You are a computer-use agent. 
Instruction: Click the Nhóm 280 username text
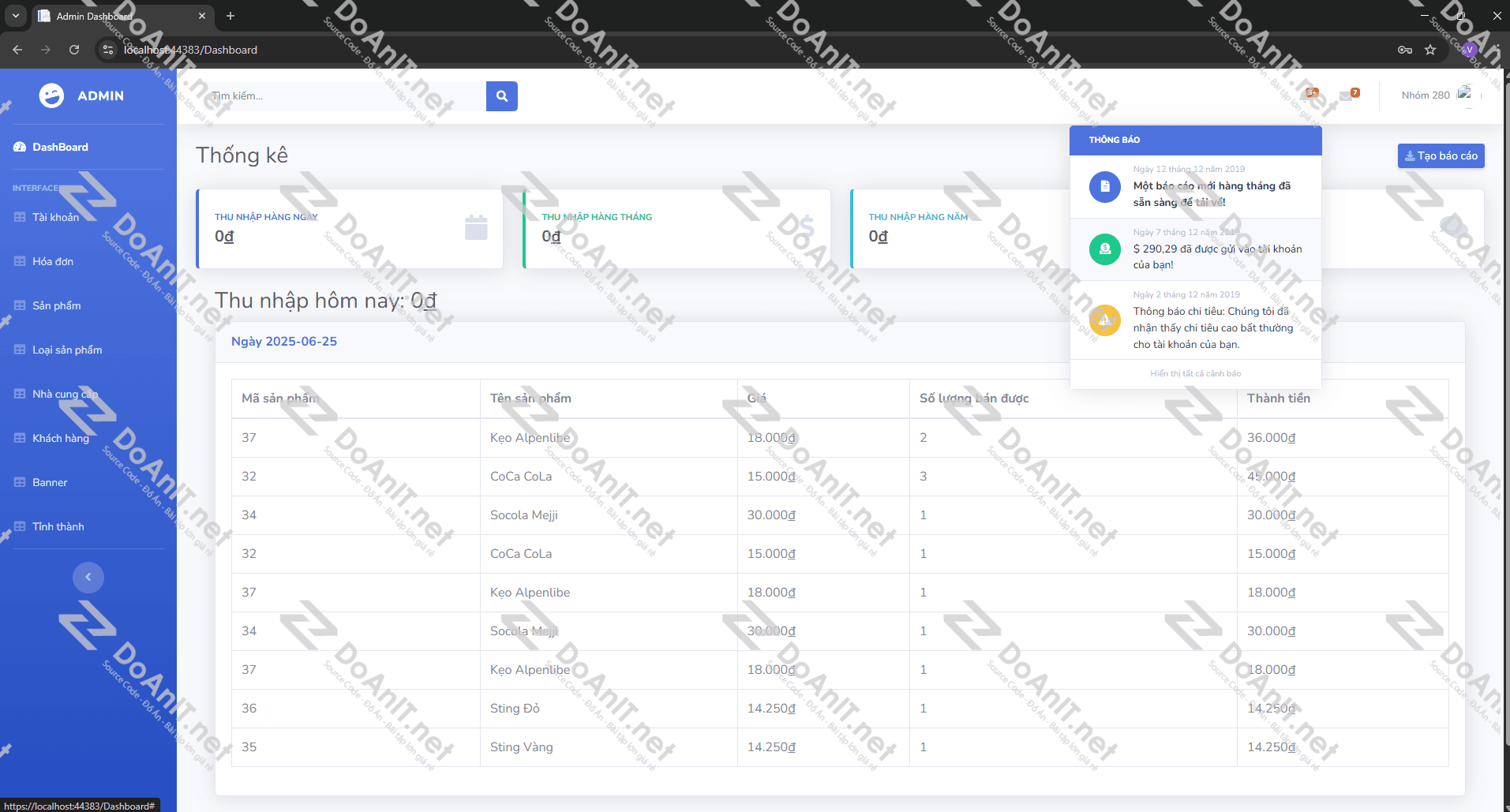click(1426, 95)
